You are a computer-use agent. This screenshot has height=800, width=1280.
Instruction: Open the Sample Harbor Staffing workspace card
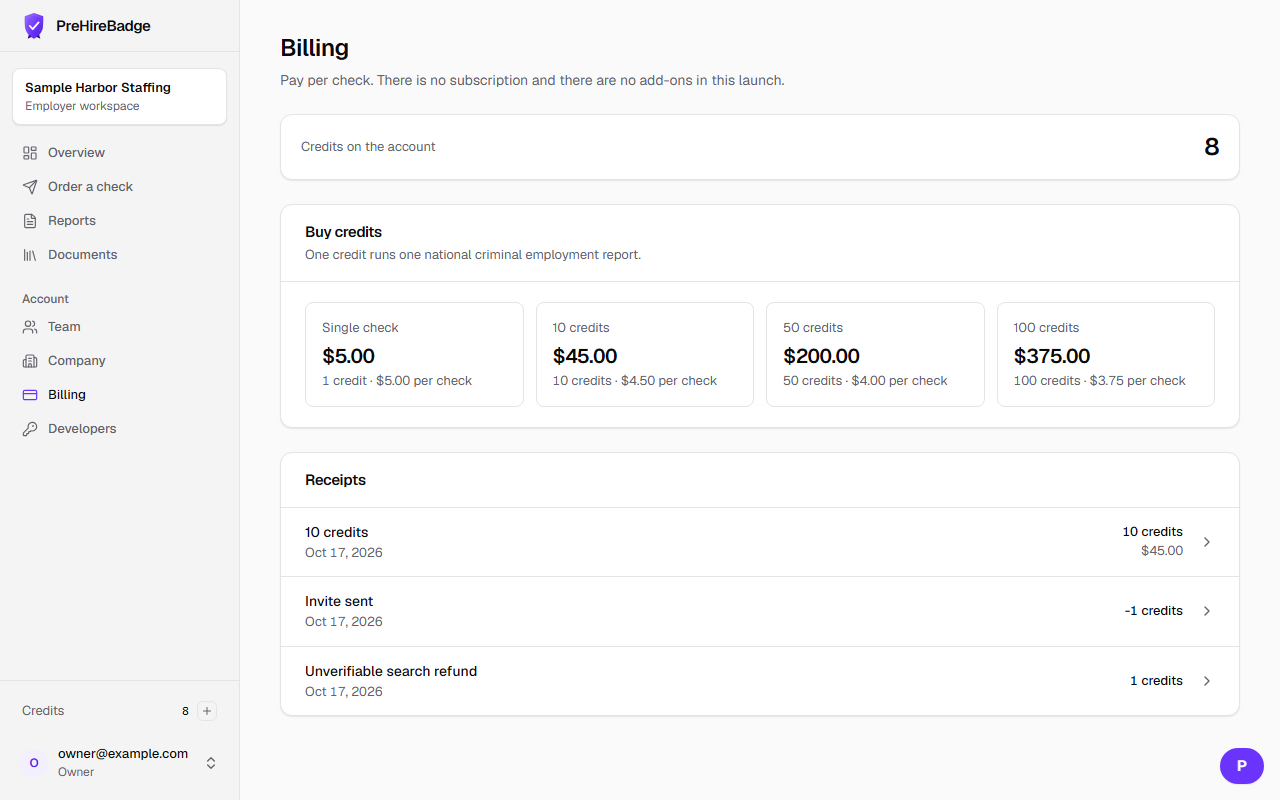pos(120,97)
